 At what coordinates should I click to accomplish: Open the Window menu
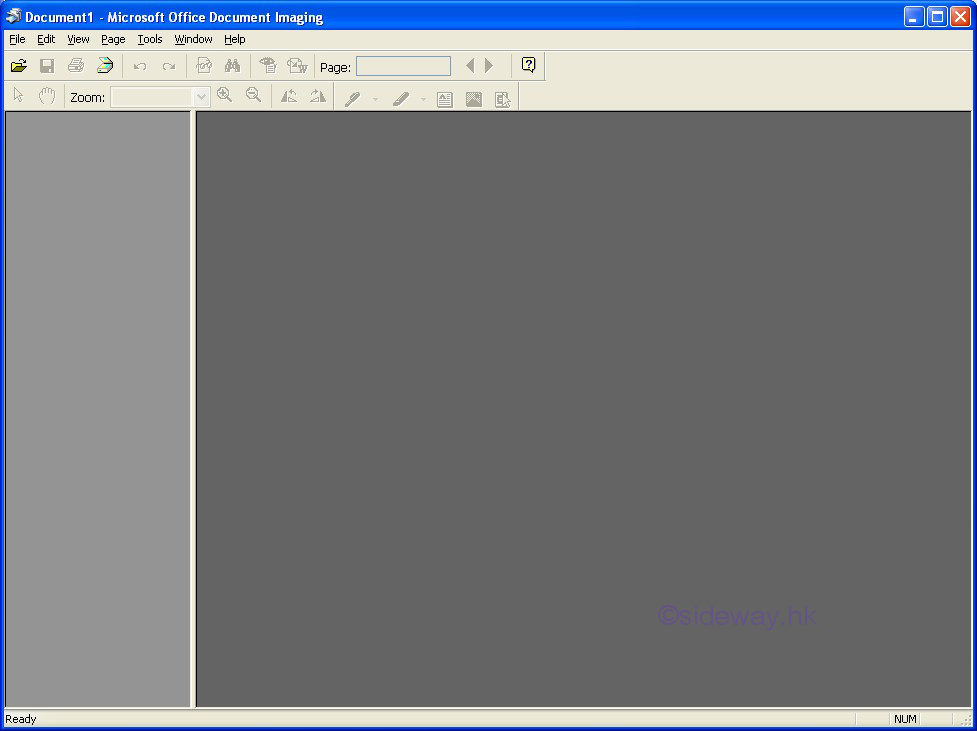coord(193,39)
